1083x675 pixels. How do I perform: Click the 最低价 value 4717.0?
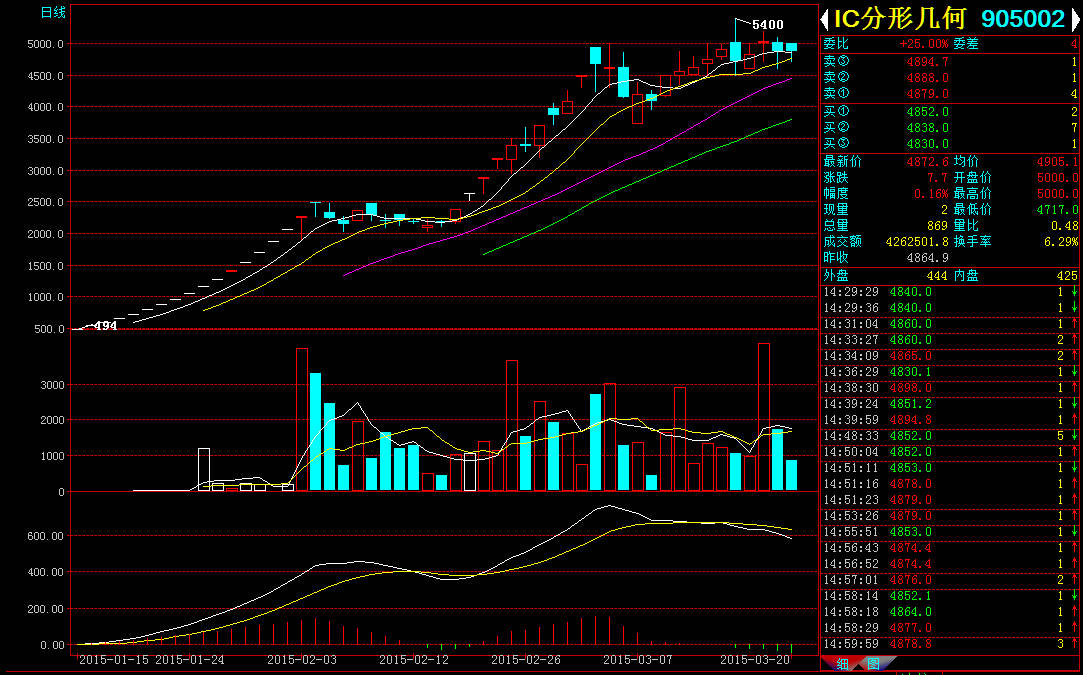click(x=1057, y=209)
